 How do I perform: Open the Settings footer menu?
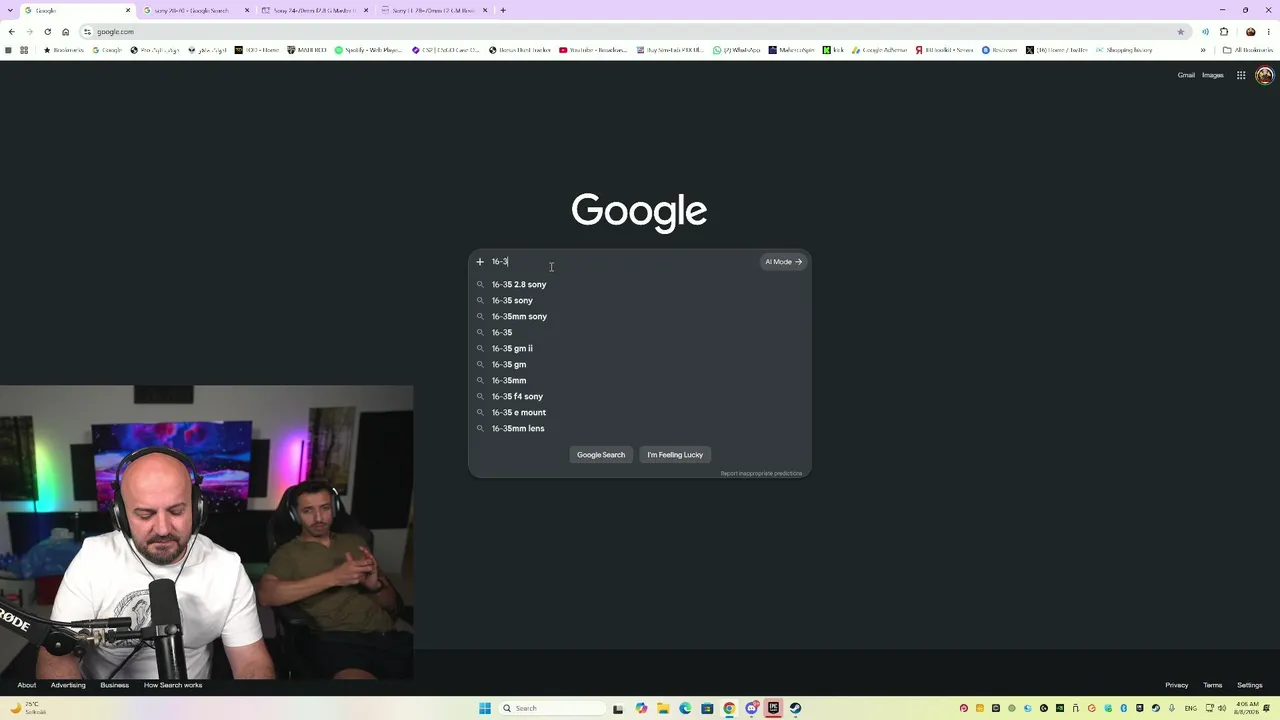[1250, 685]
